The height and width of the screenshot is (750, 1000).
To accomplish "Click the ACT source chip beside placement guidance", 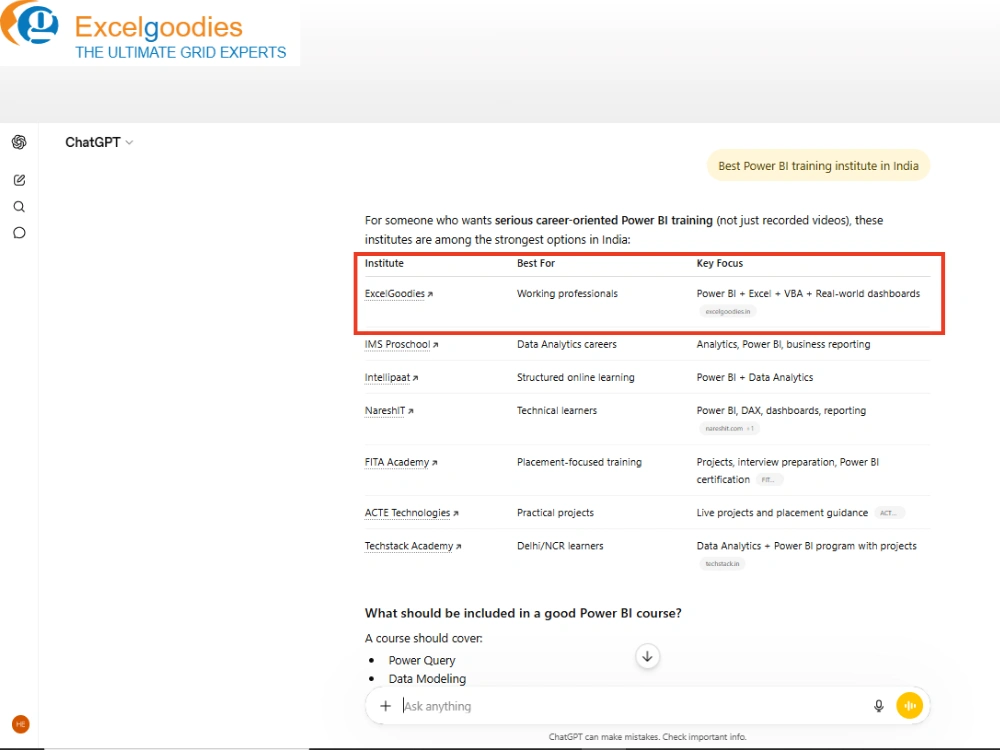I will pyautogui.click(x=889, y=513).
